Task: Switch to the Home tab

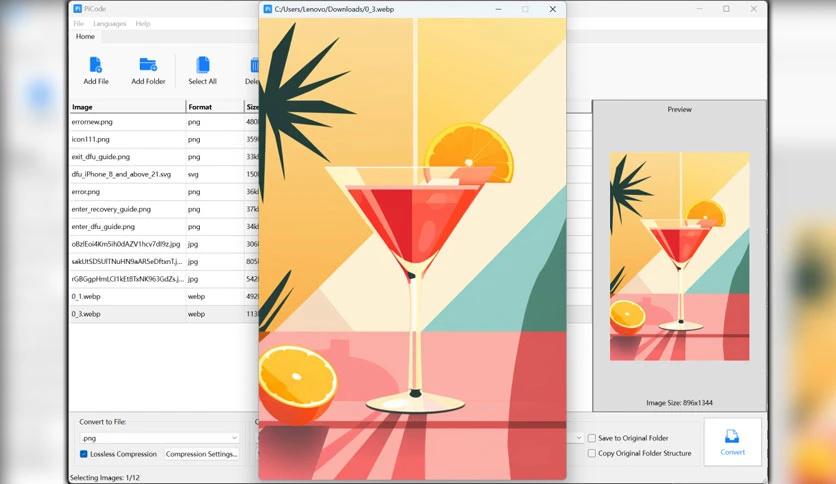Action: [85, 36]
